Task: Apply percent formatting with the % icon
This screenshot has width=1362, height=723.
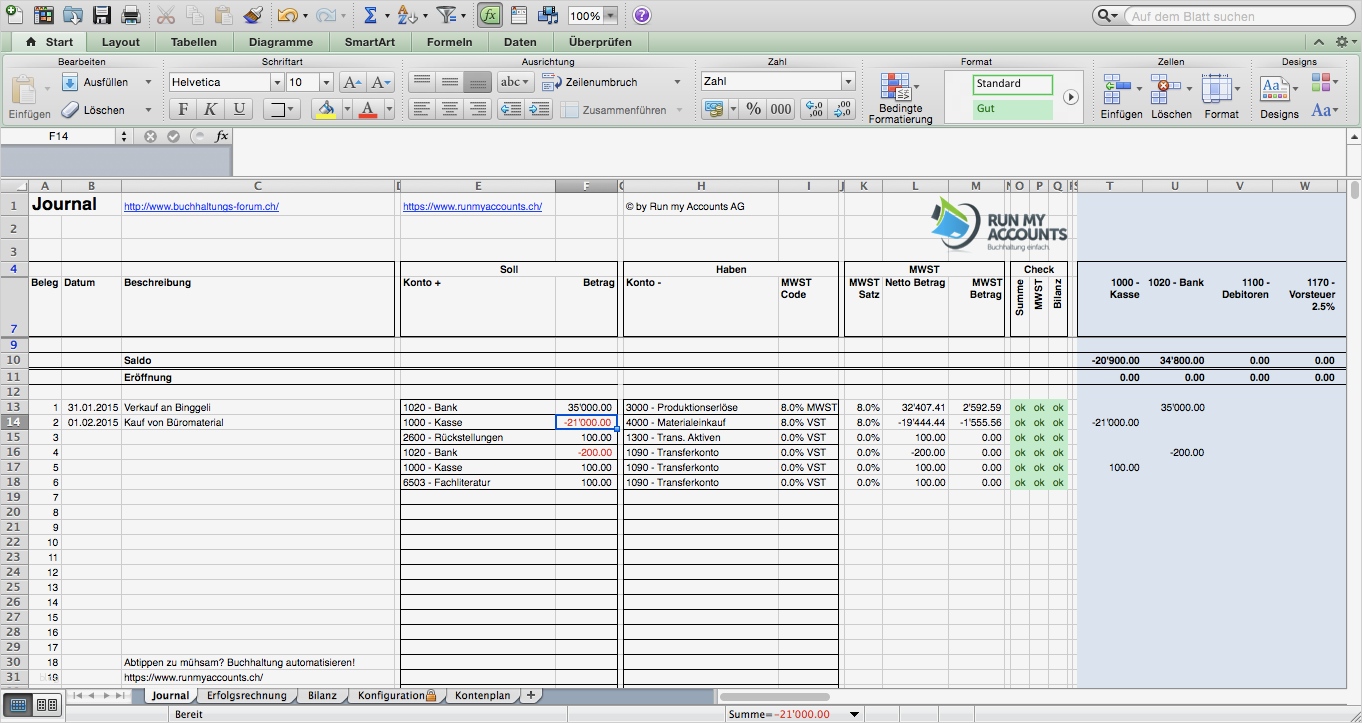Action: (753, 109)
